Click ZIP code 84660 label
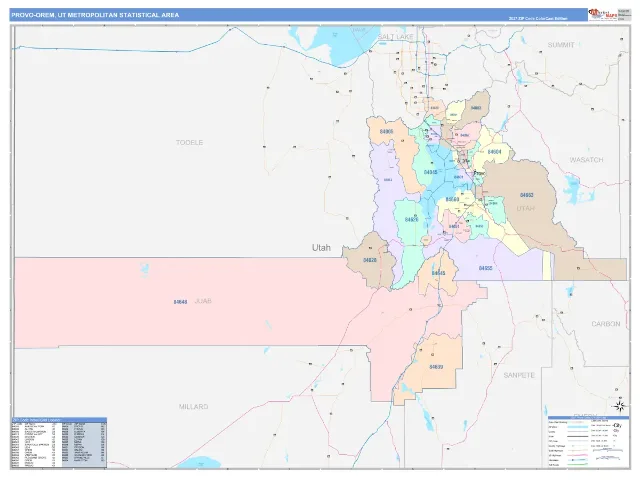The width and height of the screenshot is (640, 480). point(452,200)
